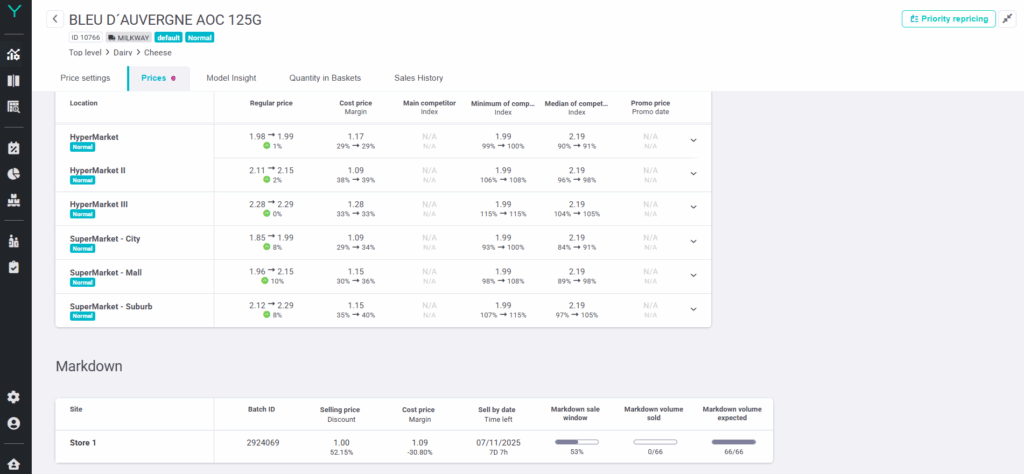Open the clipboard checklist sidebar icon

pos(14,267)
